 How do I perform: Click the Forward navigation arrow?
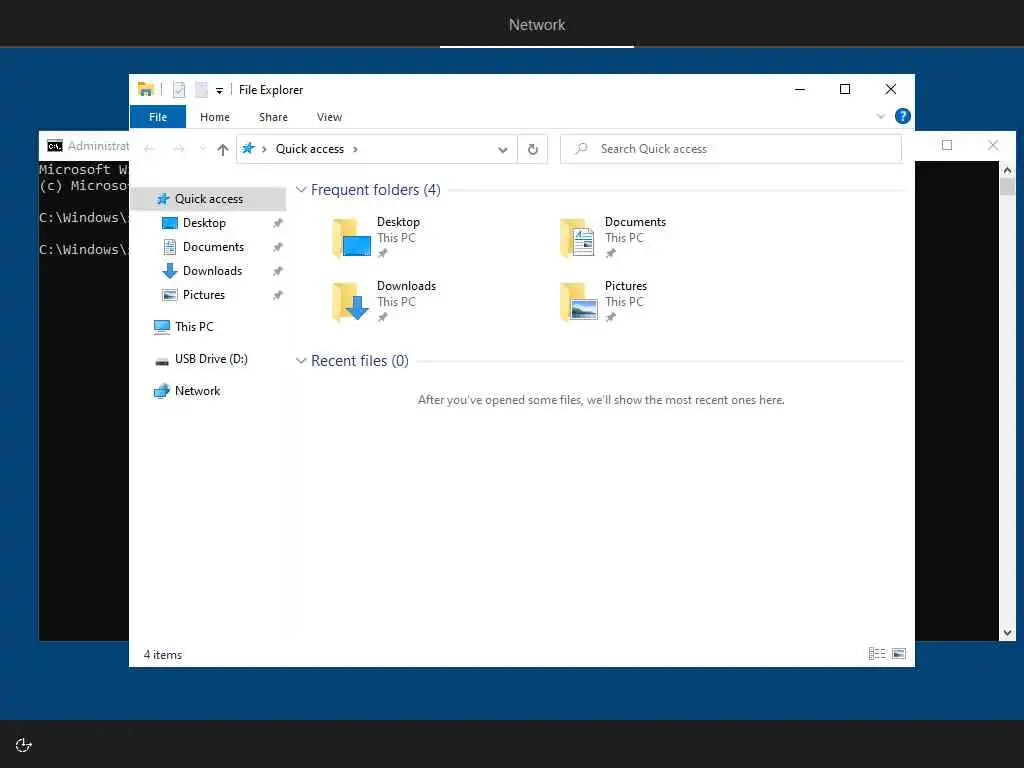click(178, 150)
